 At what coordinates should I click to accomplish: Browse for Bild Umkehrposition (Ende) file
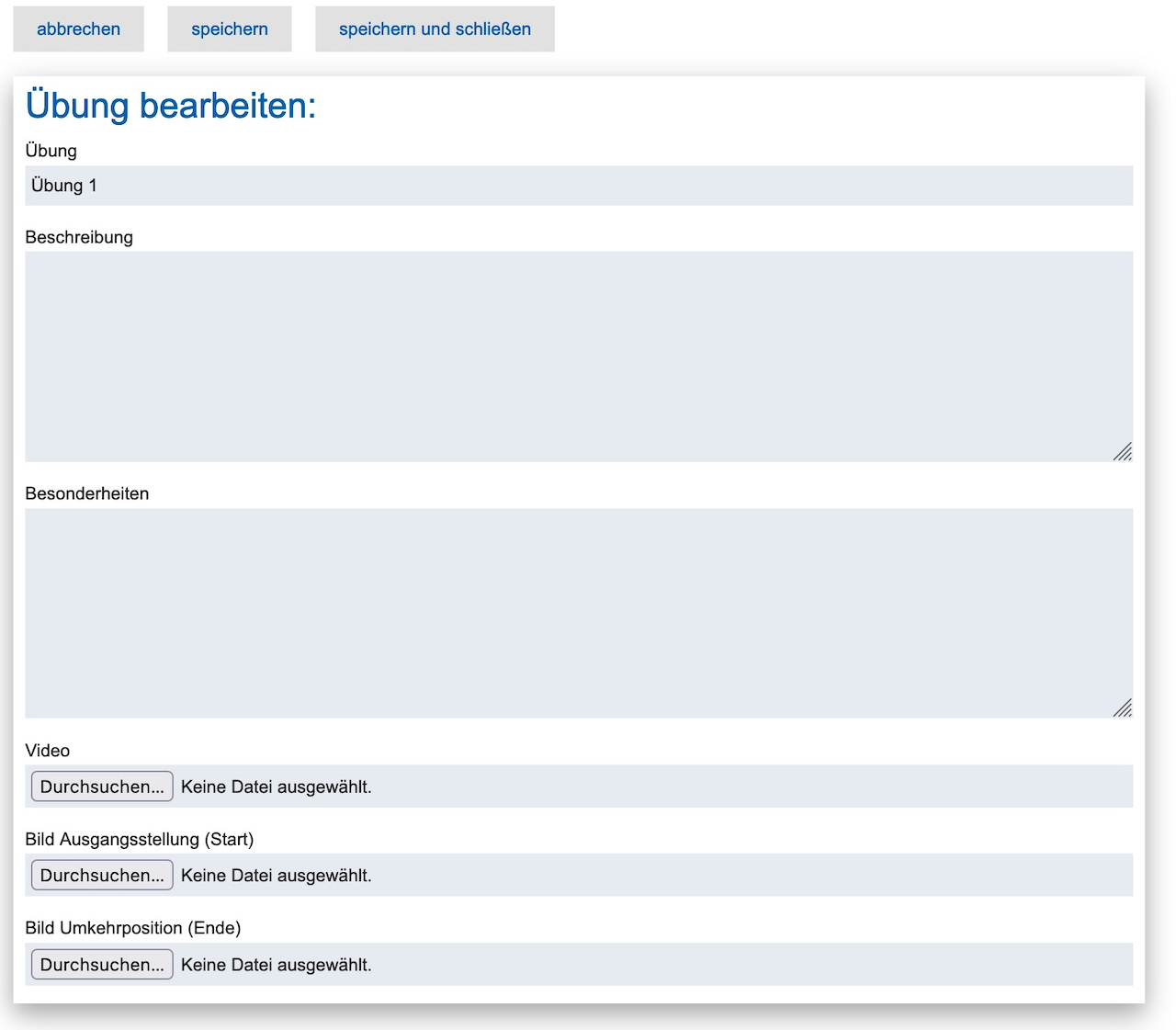102,965
